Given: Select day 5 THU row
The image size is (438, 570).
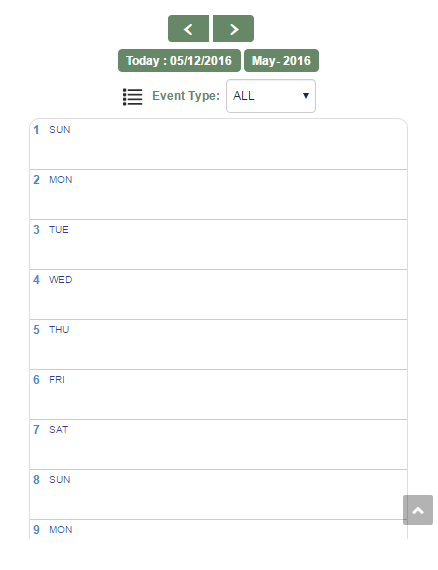Looking at the screenshot, I should (x=218, y=345).
